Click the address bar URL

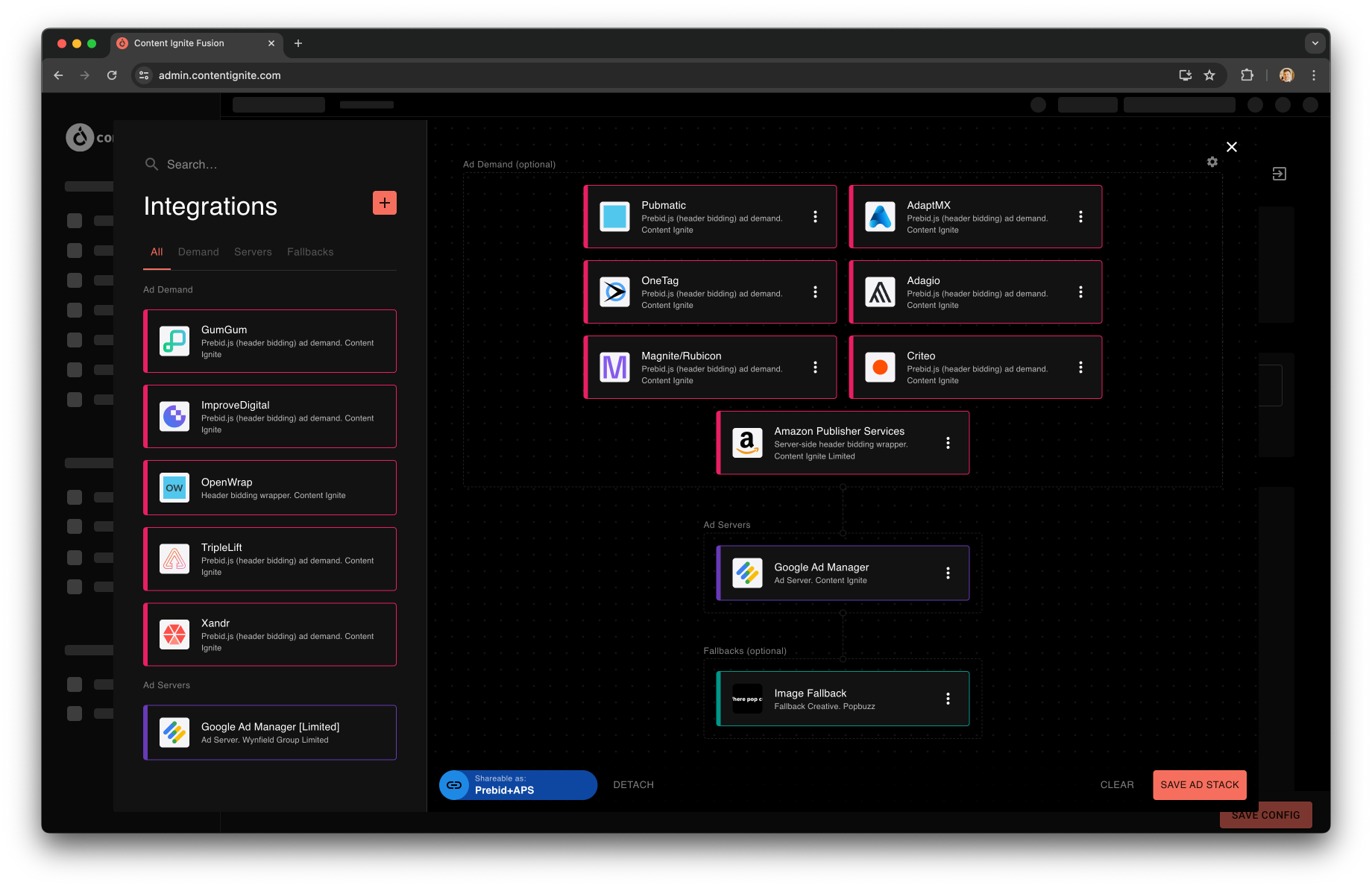tap(220, 75)
